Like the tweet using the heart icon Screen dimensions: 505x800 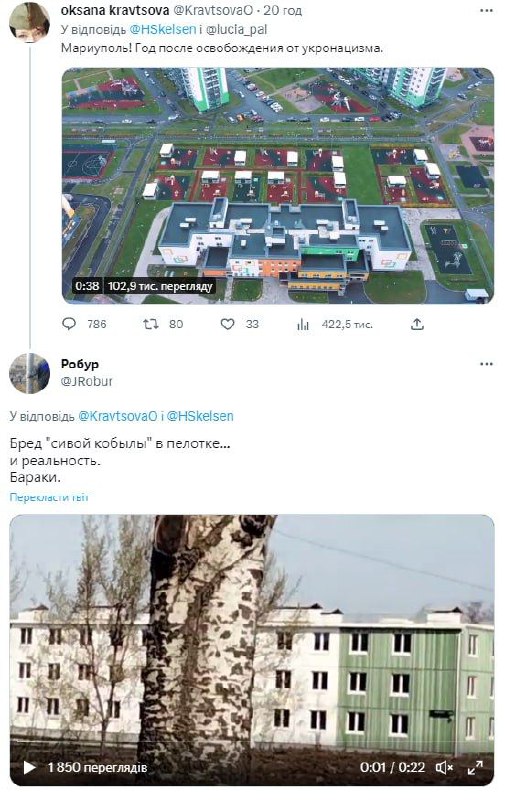(228, 324)
